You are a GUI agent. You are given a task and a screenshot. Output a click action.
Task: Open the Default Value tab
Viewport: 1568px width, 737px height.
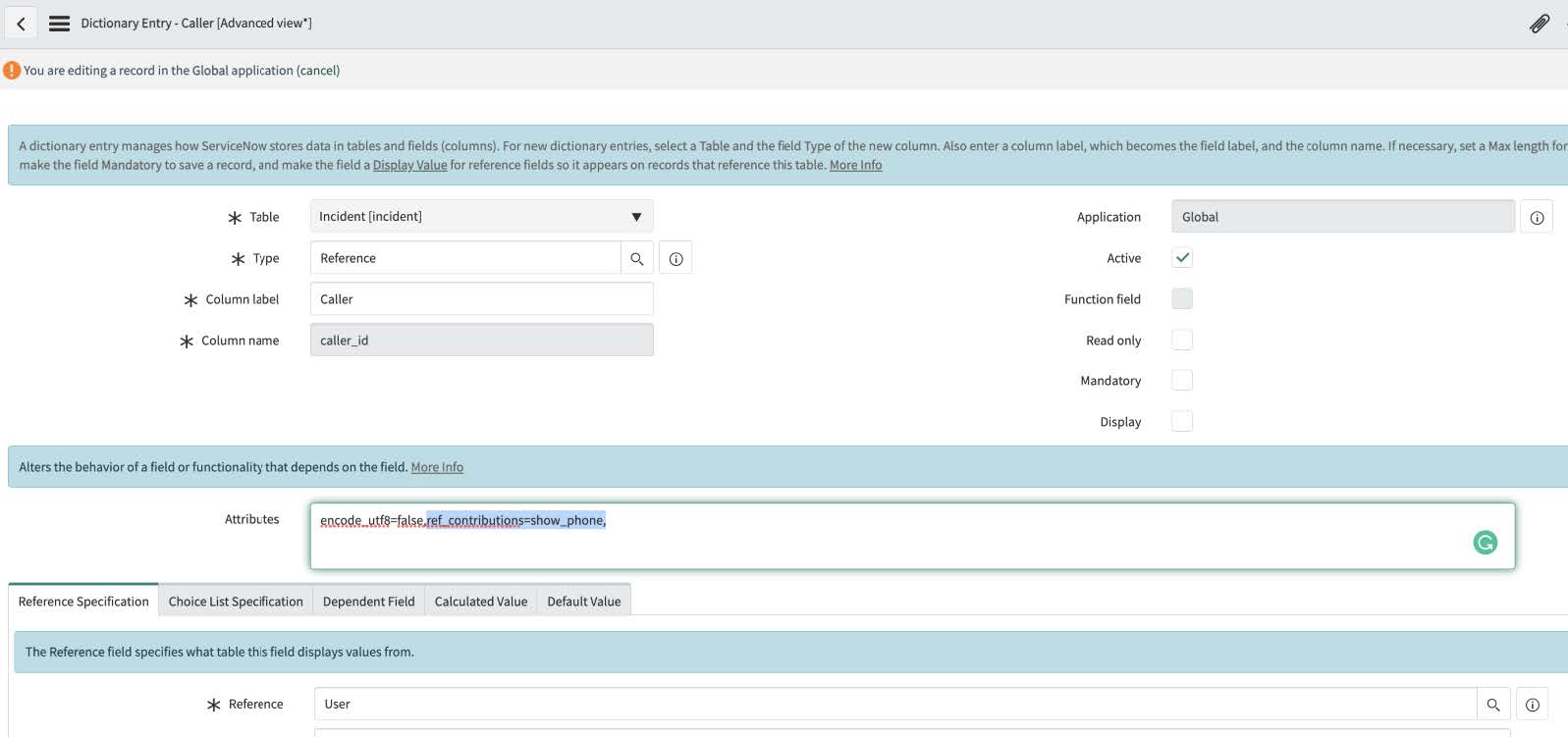coord(584,601)
